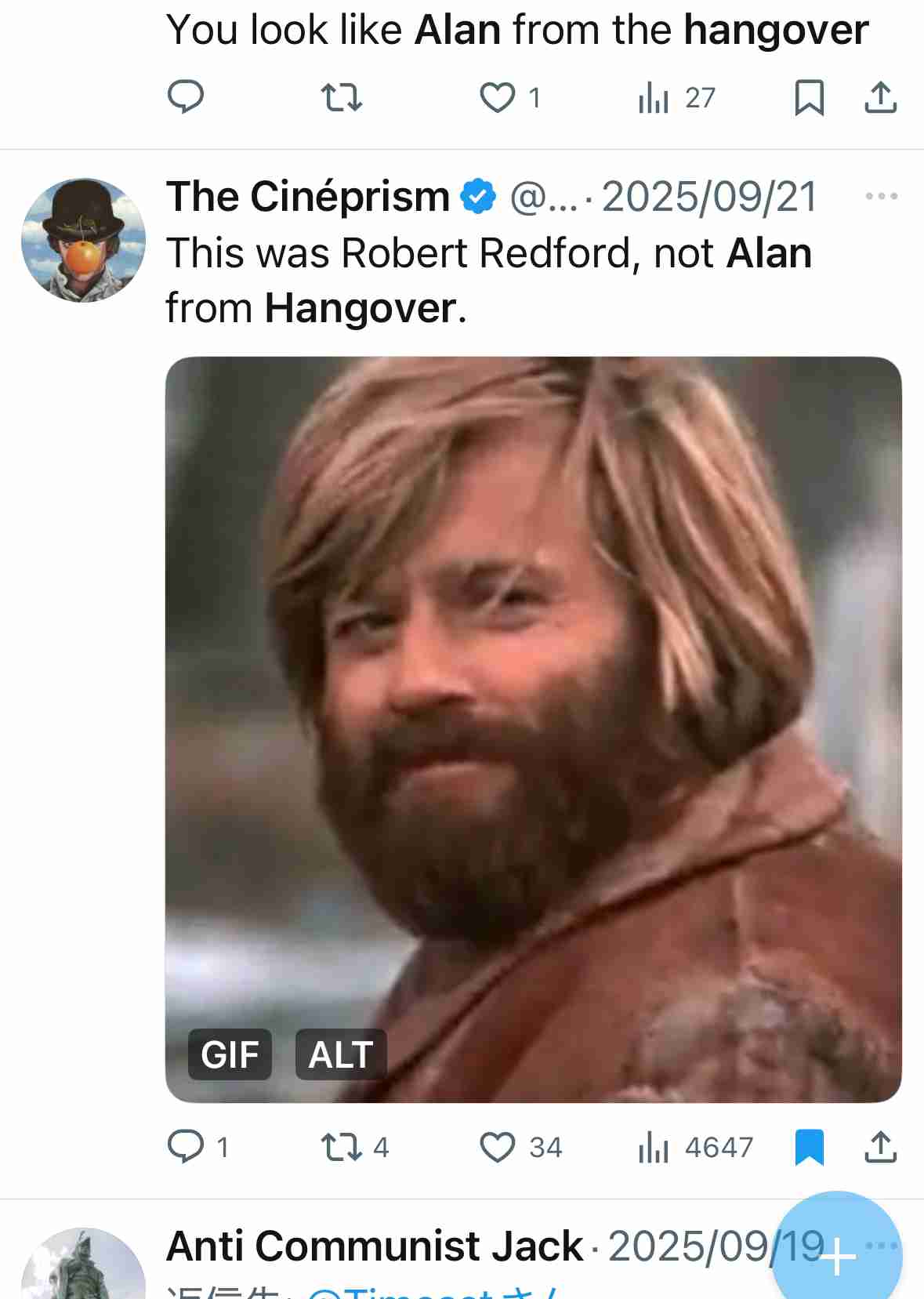Image resolution: width=924 pixels, height=1299 pixels.
Task: Share The Cinéprism tweet
Action: pos(880,1147)
